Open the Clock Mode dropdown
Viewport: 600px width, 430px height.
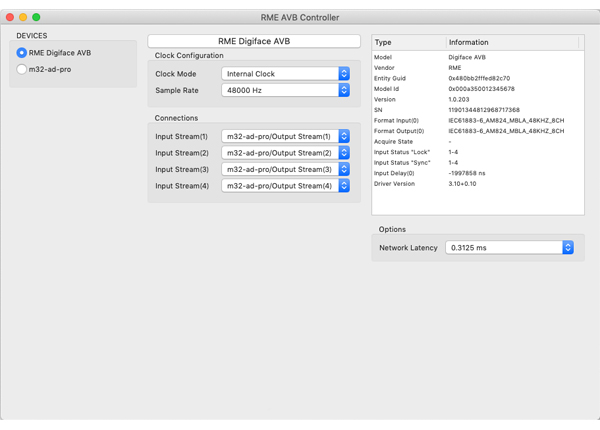285,74
